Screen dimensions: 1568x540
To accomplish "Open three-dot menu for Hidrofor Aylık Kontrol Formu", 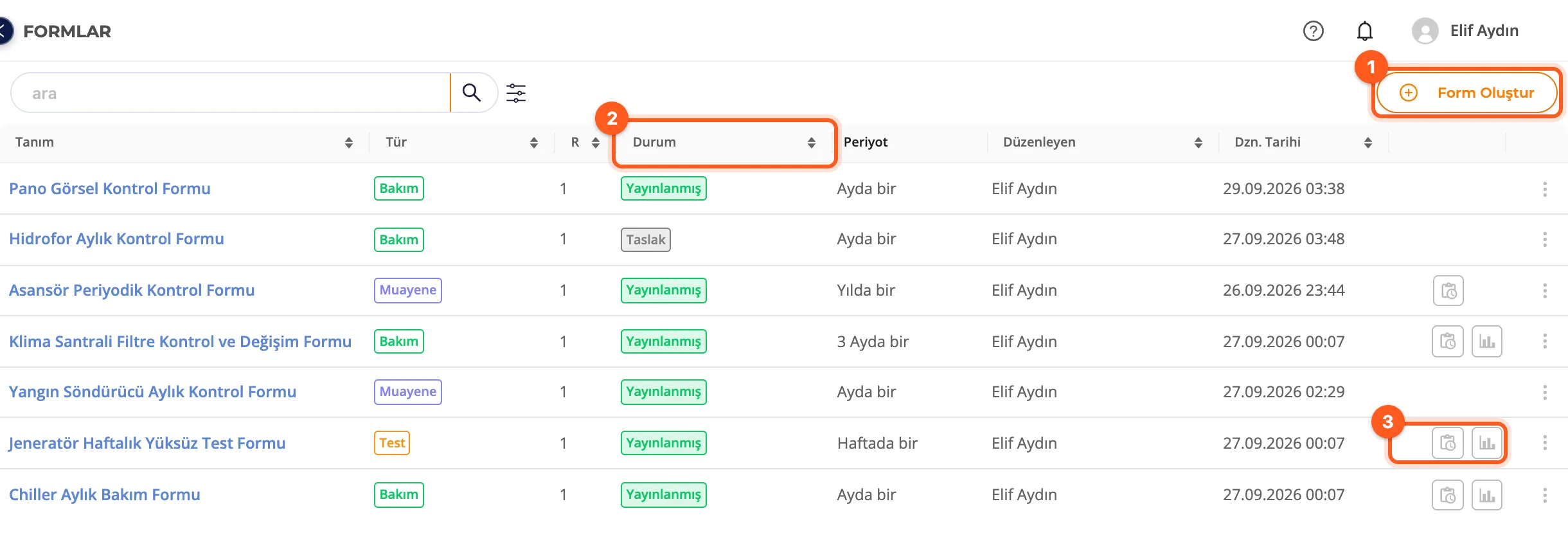I will 1545,240.
